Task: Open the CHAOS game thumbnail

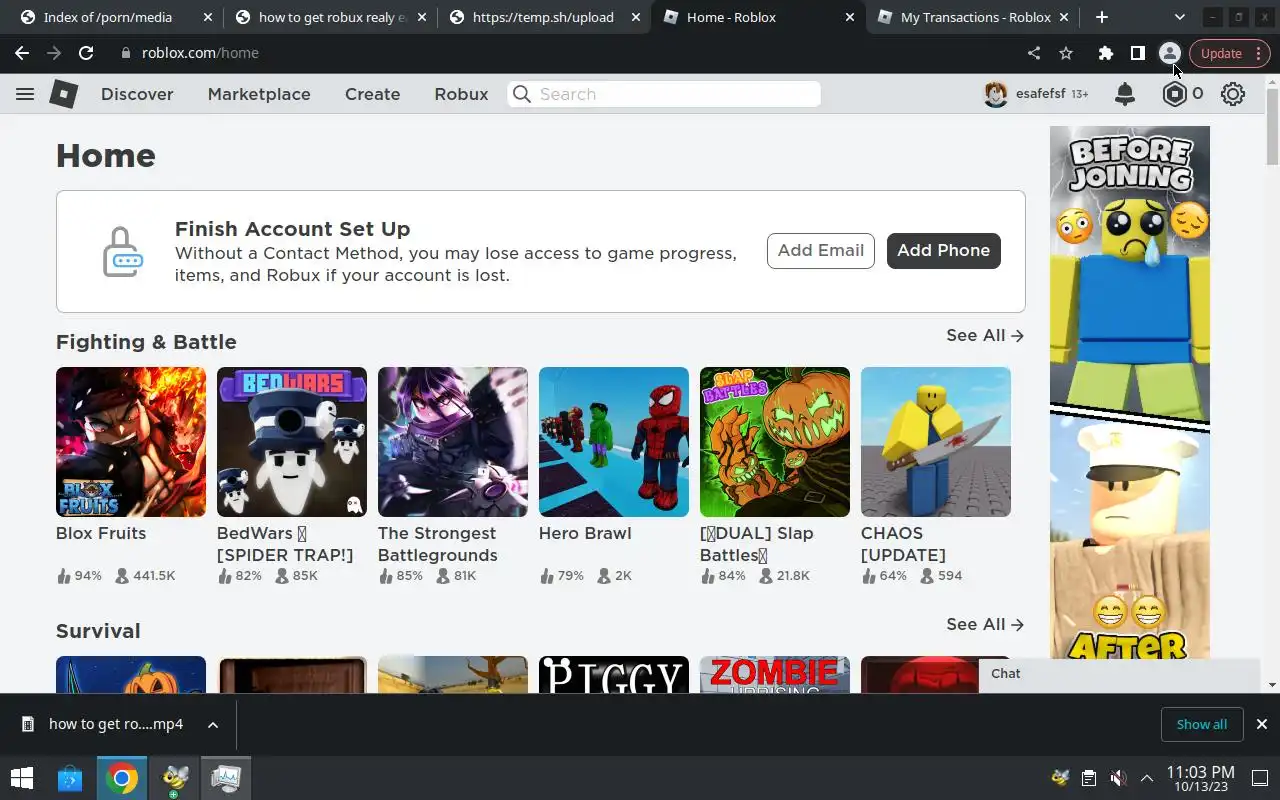Action: point(936,442)
